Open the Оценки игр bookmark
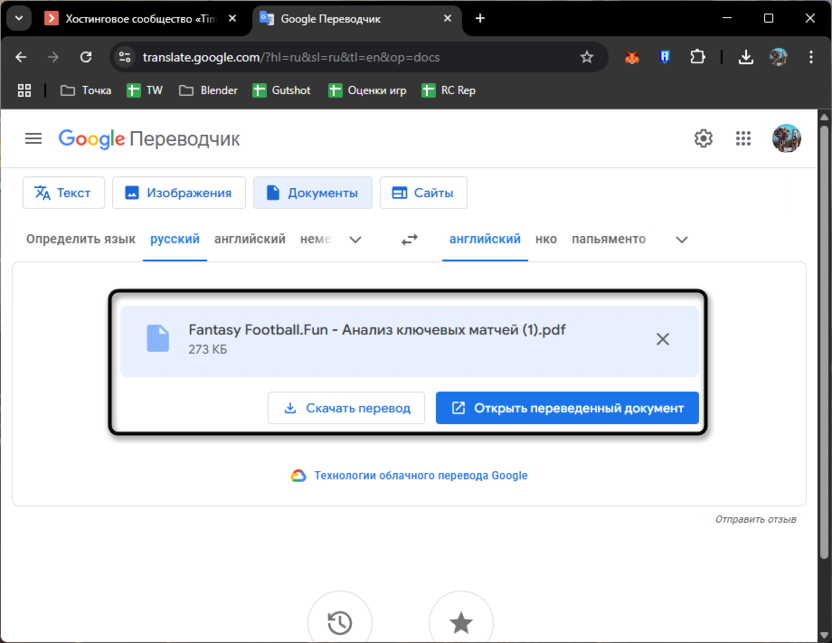This screenshot has width=832, height=643. click(367, 91)
